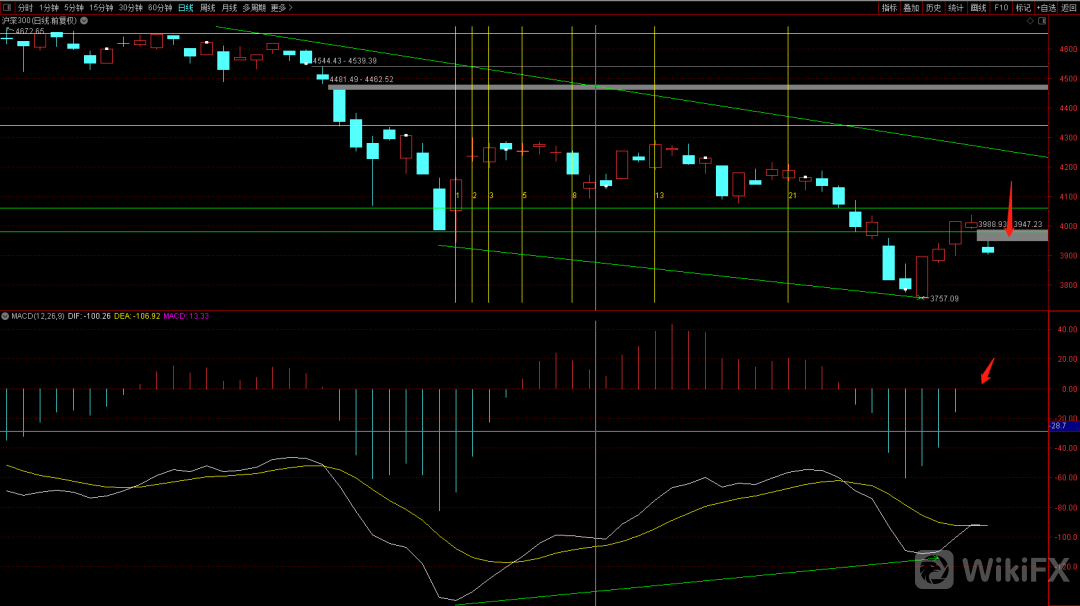
Task: Open the 统计 statistics tool
Action: tap(956, 7)
